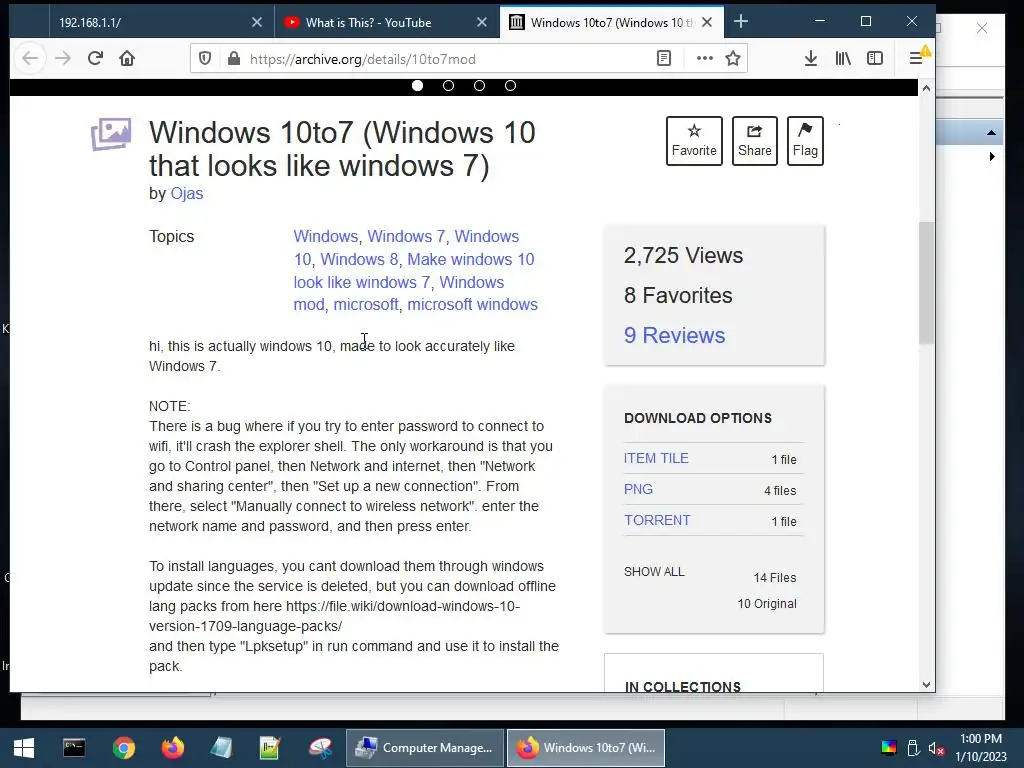This screenshot has height=768, width=1024.
Task: Download PNG files option
Action: (x=638, y=489)
